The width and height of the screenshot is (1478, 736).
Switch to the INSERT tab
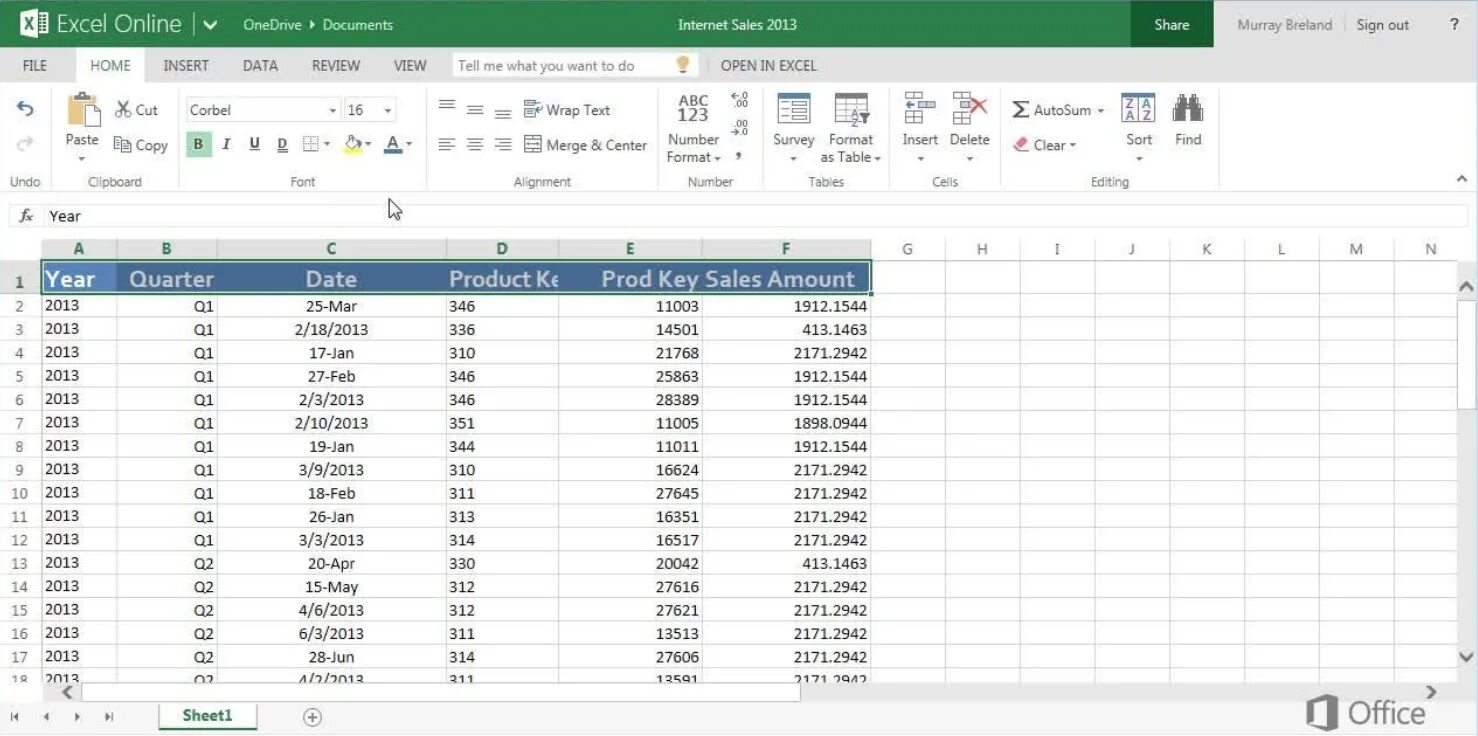[x=186, y=65]
